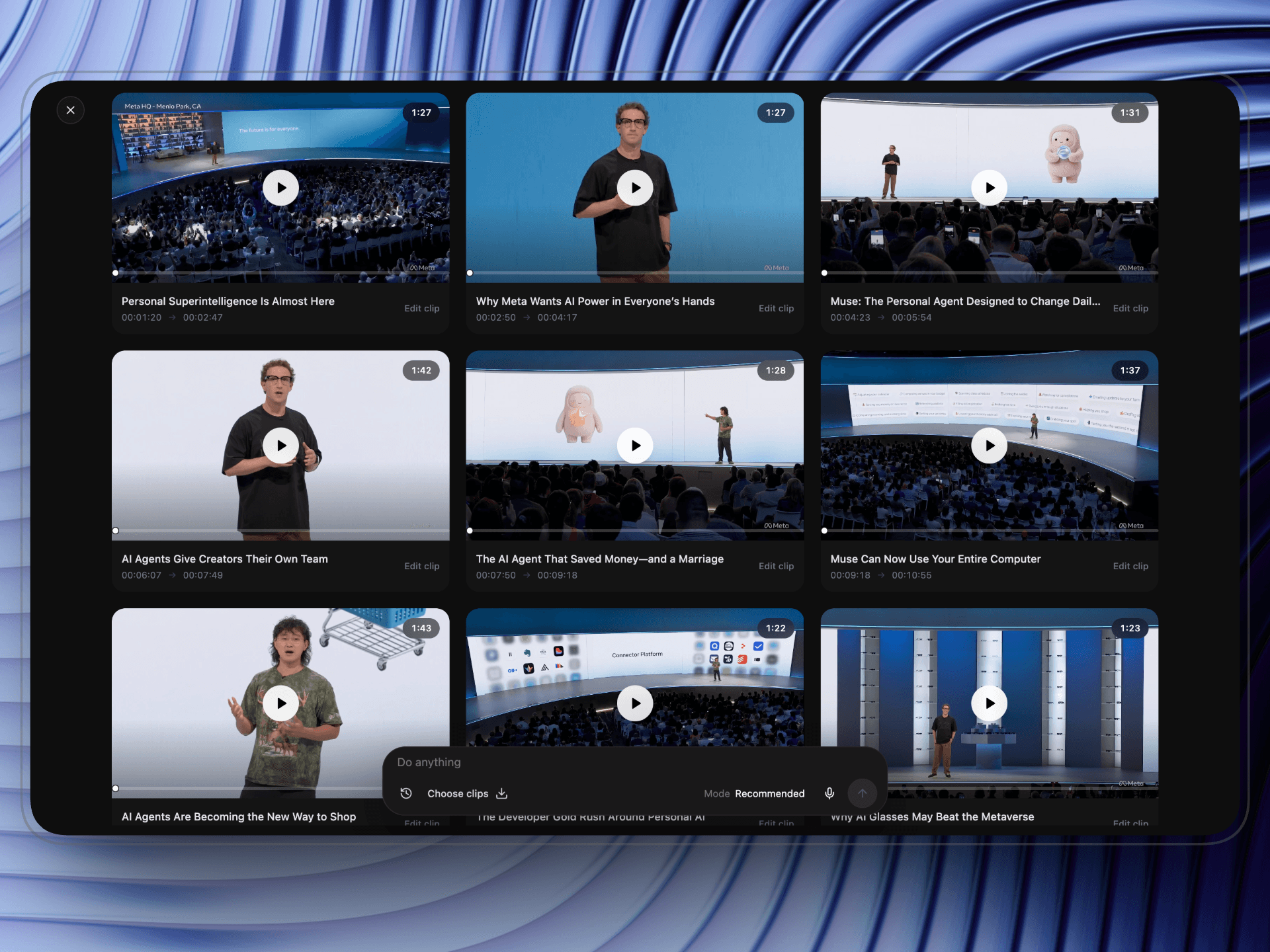Click scrubber handle on 'Personal Superintelligence' clip

tap(116, 272)
